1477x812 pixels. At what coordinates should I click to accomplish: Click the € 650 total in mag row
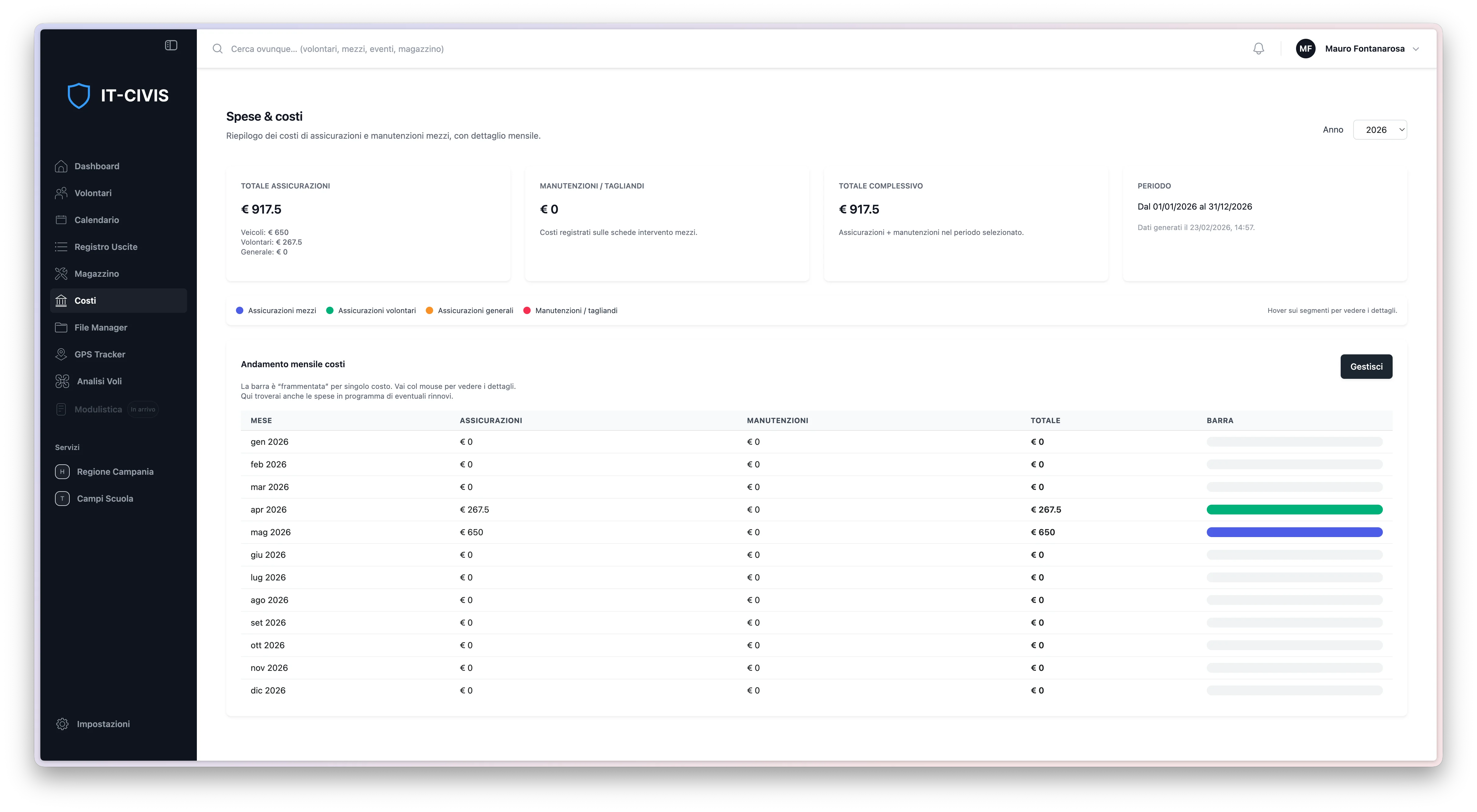tap(1042, 532)
